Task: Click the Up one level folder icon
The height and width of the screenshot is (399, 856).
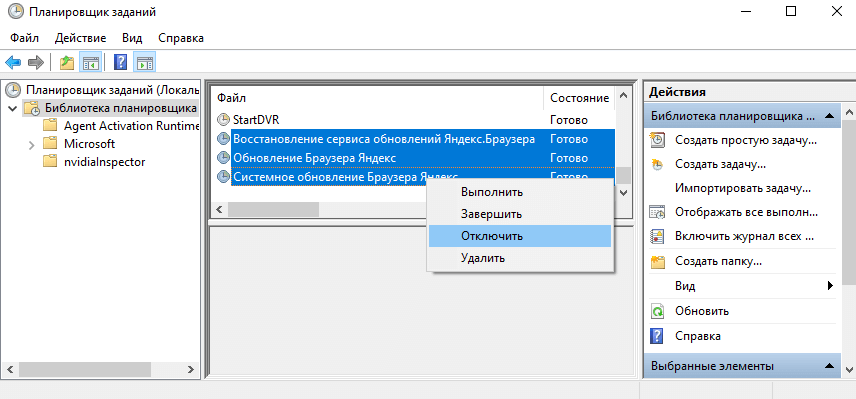Action: (x=67, y=62)
